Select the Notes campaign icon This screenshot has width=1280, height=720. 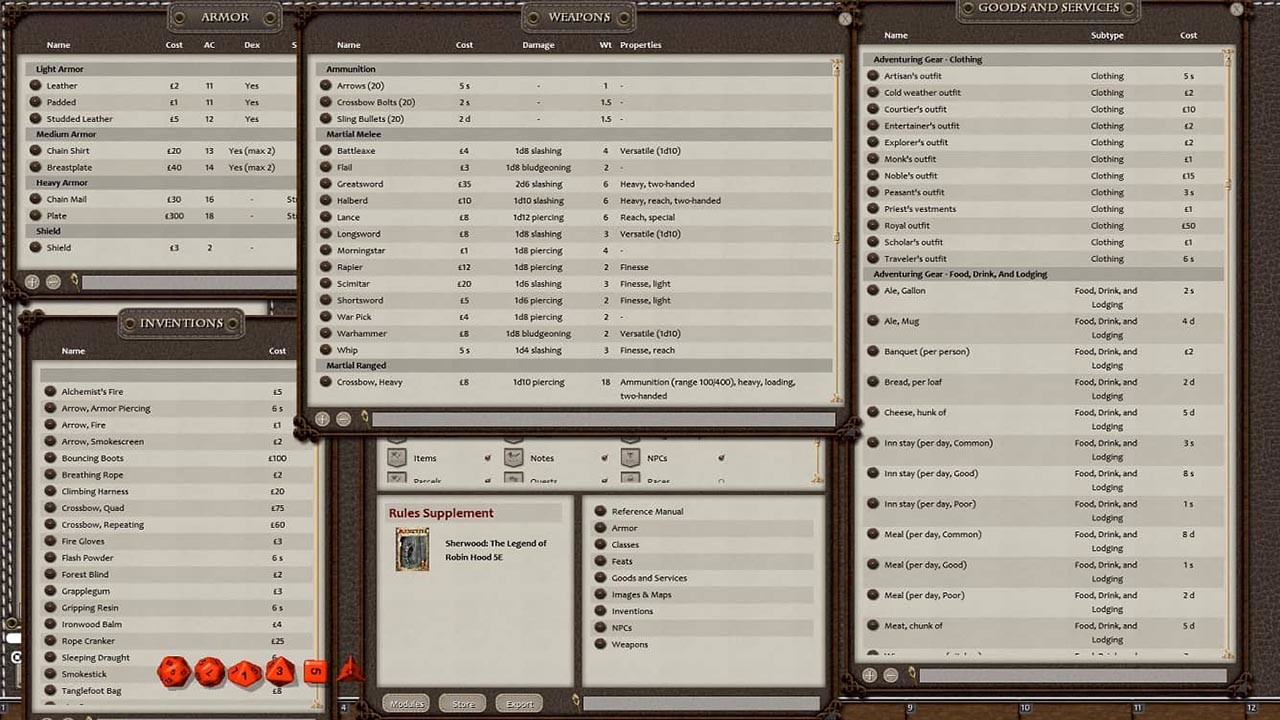[515, 458]
